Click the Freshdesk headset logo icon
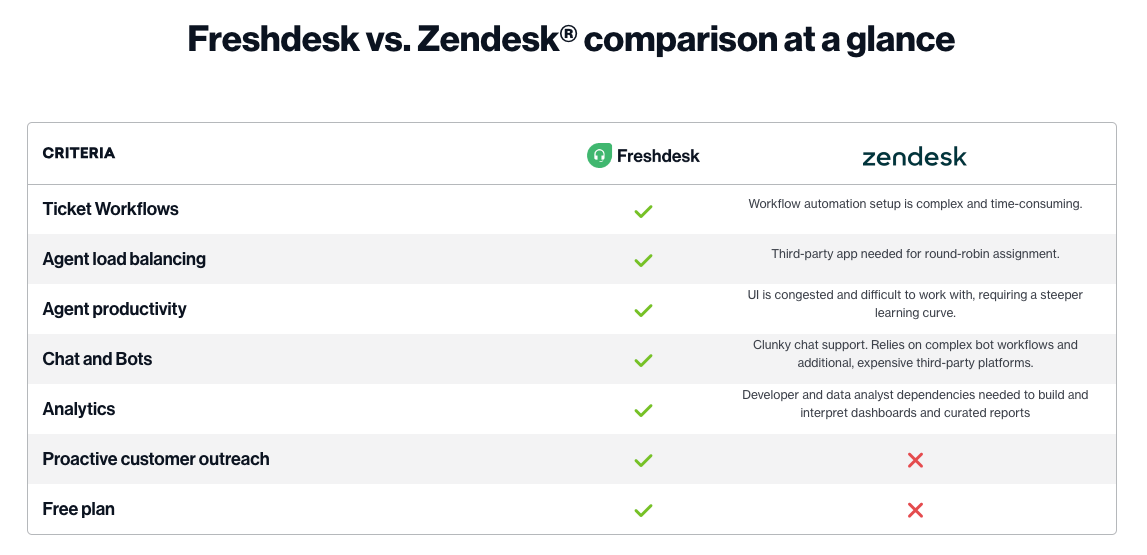Viewport: 1147px width, 555px height. [599, 155]
